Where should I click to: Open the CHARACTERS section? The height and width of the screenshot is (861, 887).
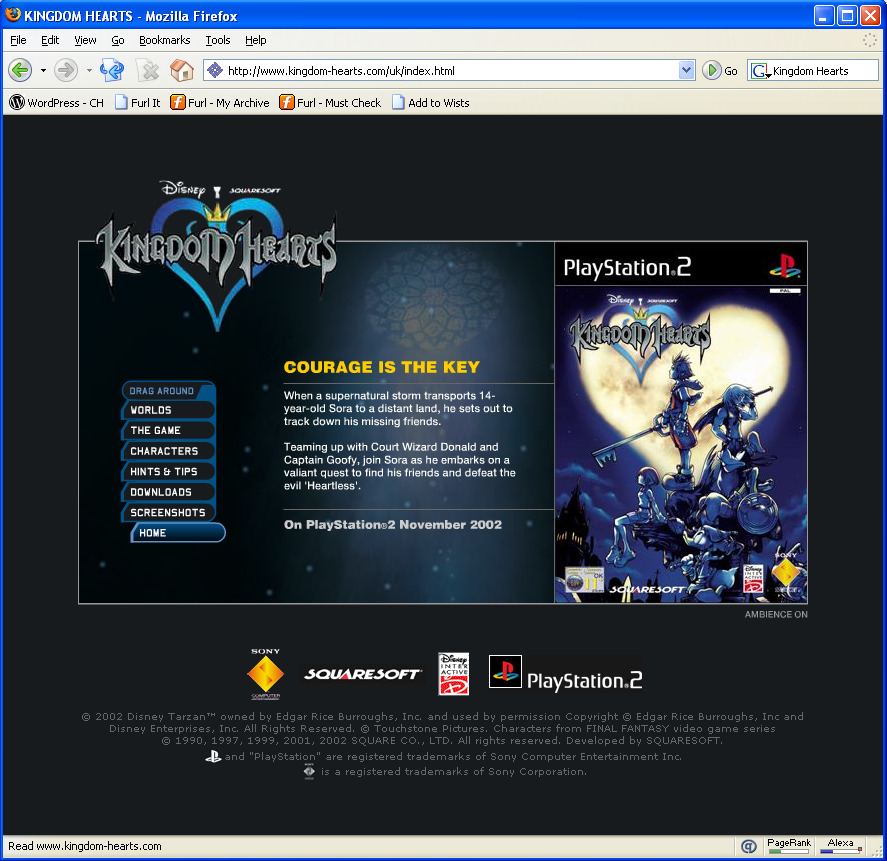point(168,451)
